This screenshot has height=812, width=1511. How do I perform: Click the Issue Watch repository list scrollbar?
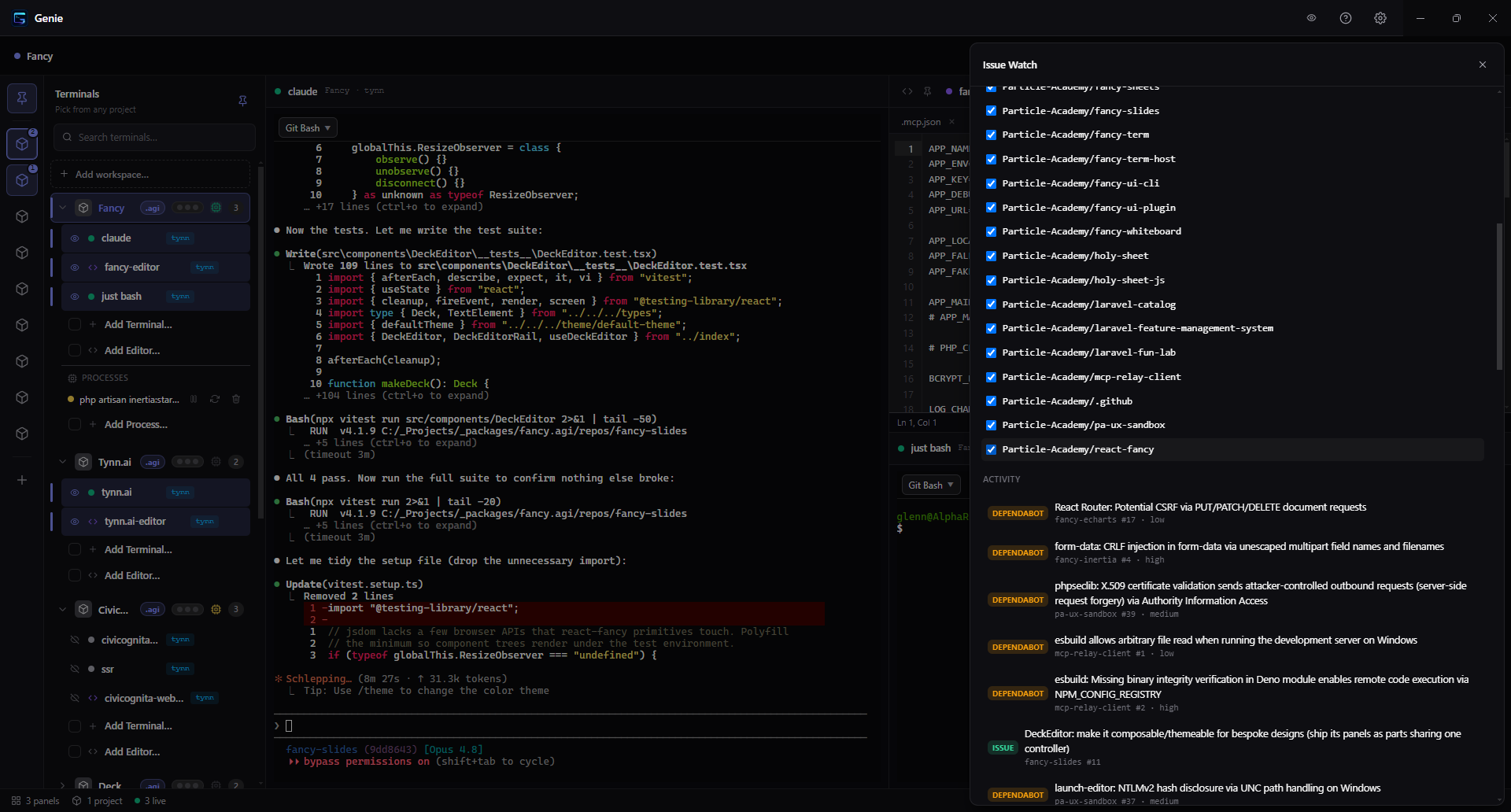coord(1499,297)
